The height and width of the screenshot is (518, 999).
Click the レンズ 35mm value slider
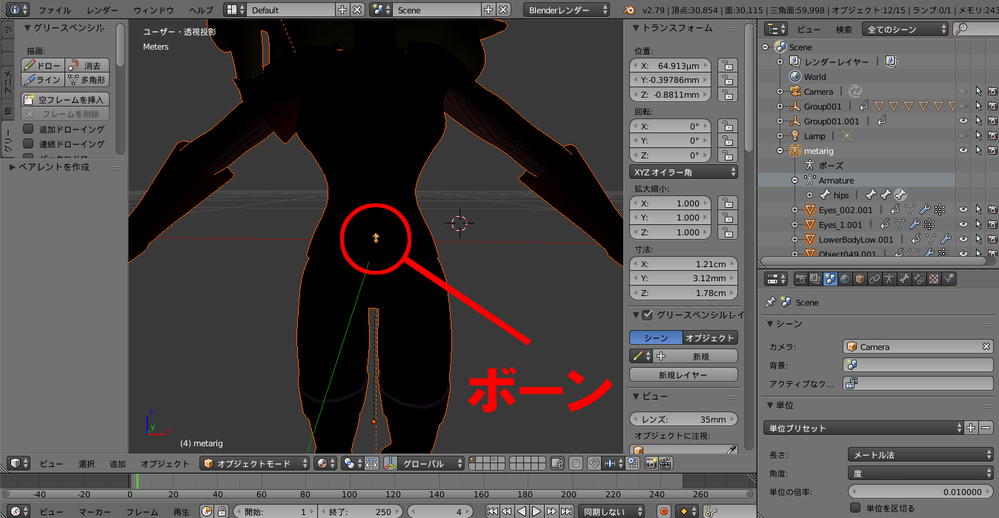click(x=684, y=419)
